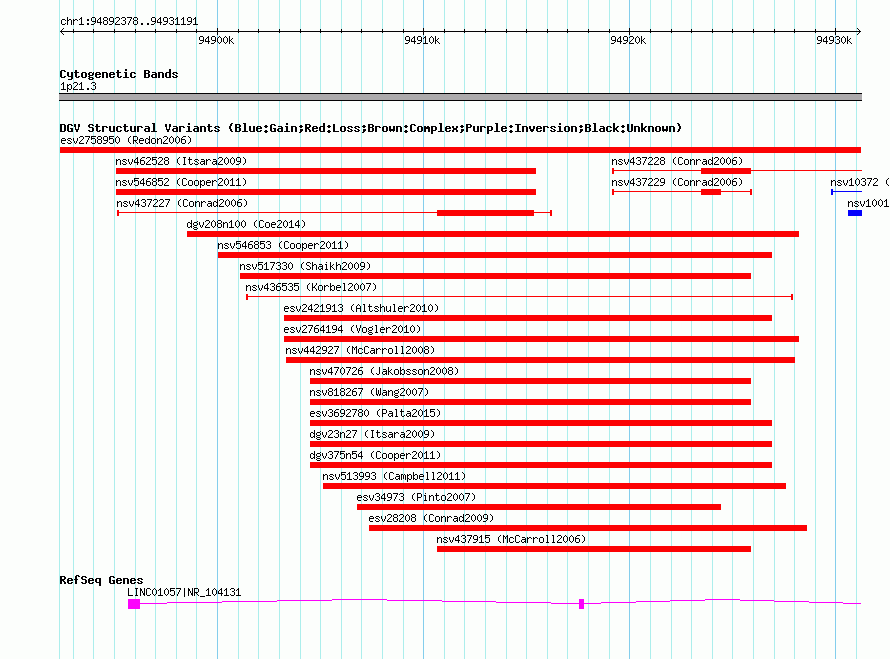Click the thick segment of nsv437228 bar
Viewport: 890px width, 659px height.
(726, 171)
